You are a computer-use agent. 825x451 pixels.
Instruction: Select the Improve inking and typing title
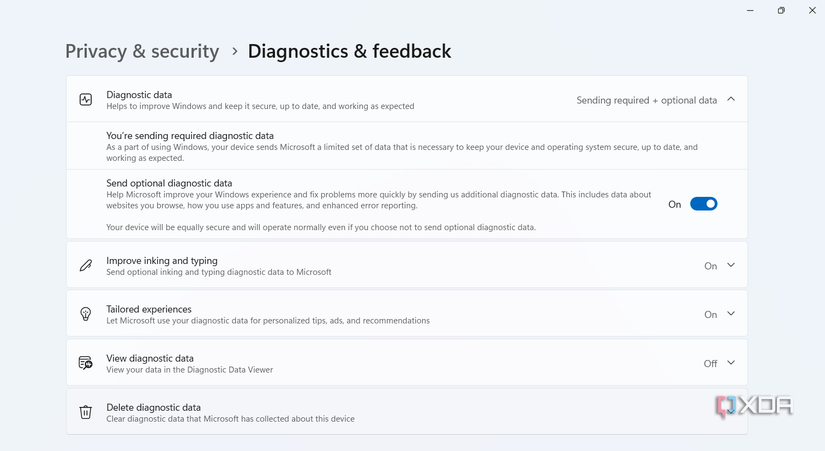[x=161, y=261]
